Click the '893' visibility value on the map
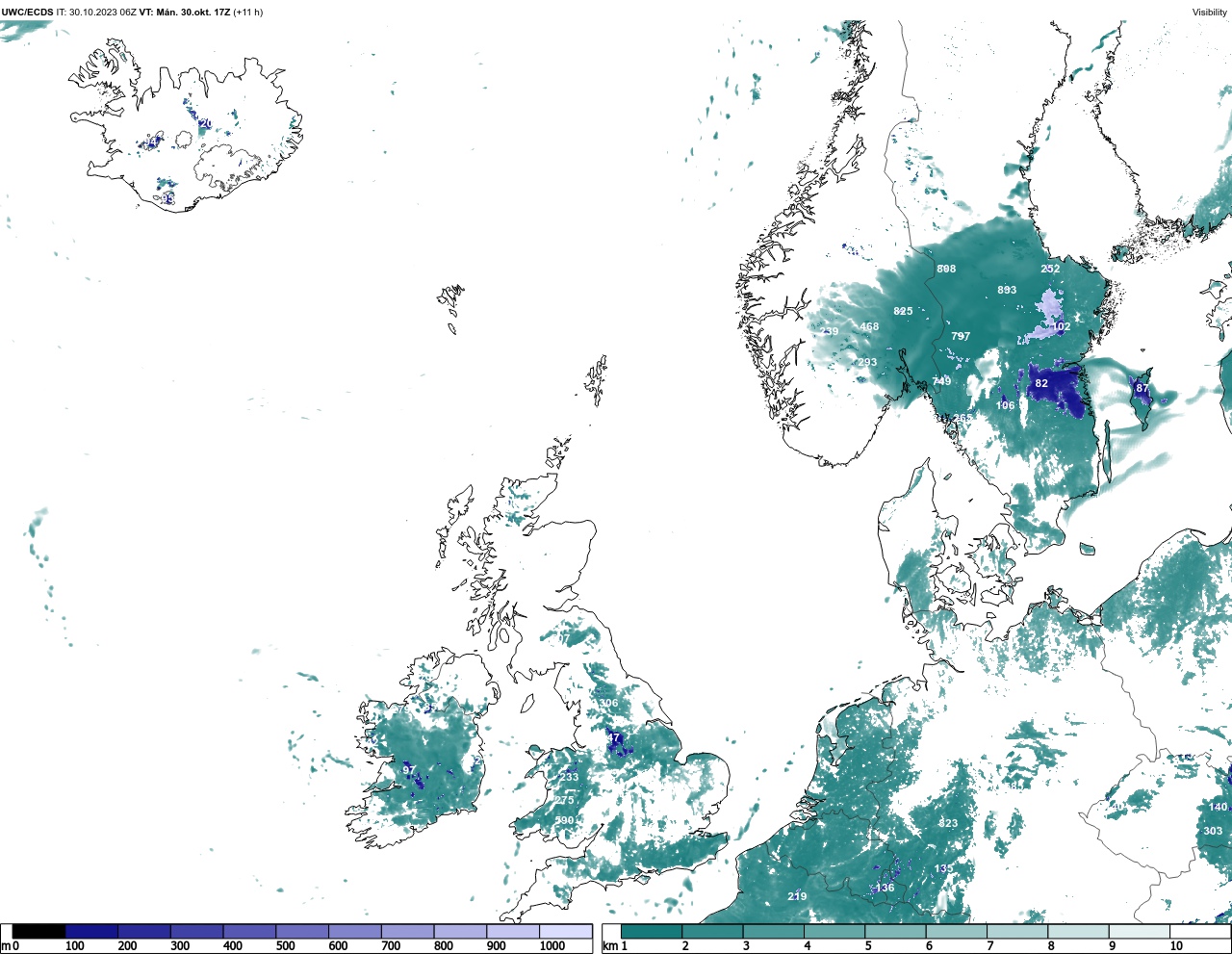 coord(1007,290)
